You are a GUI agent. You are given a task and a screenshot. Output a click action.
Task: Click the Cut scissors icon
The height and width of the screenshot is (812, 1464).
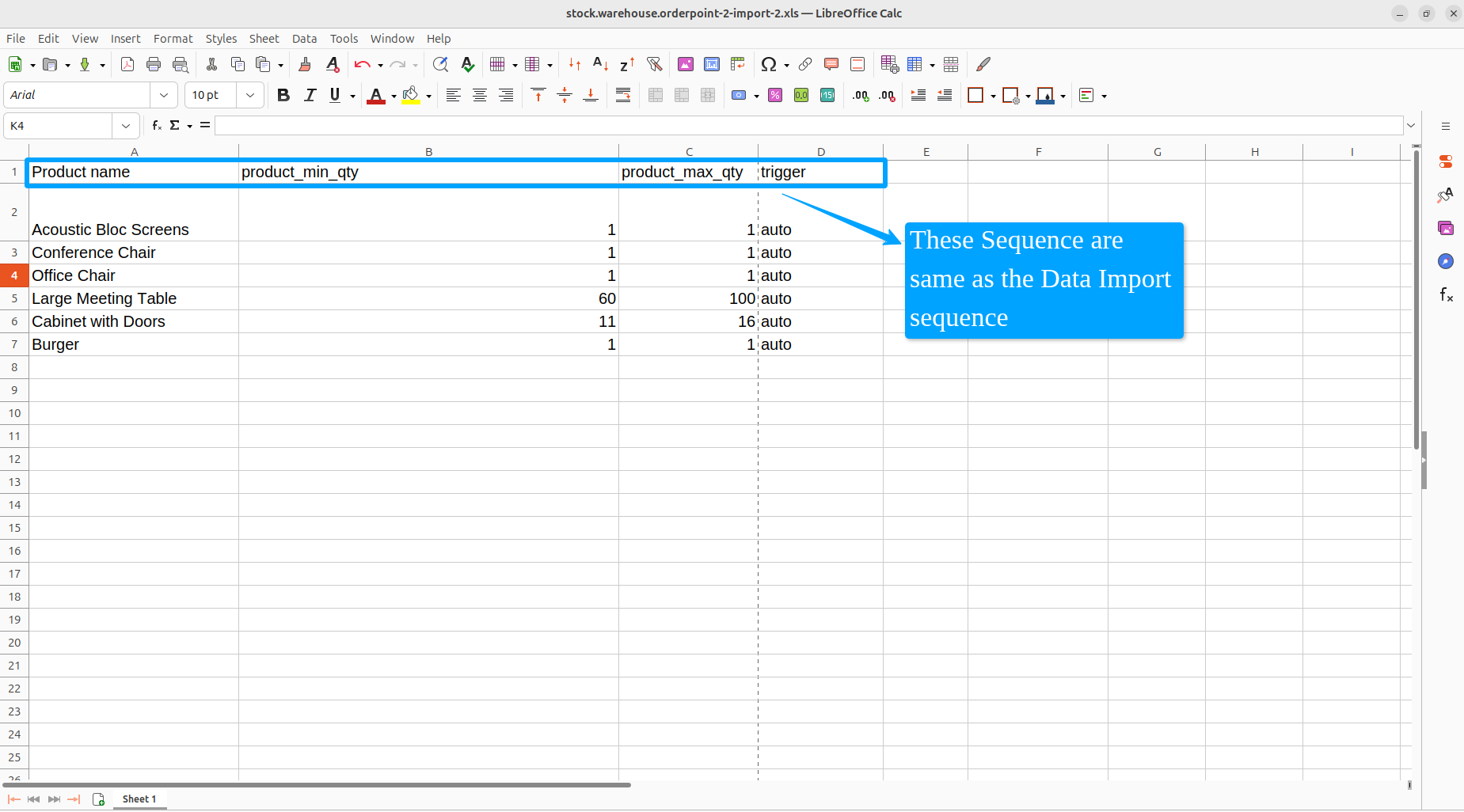(211, 65)
